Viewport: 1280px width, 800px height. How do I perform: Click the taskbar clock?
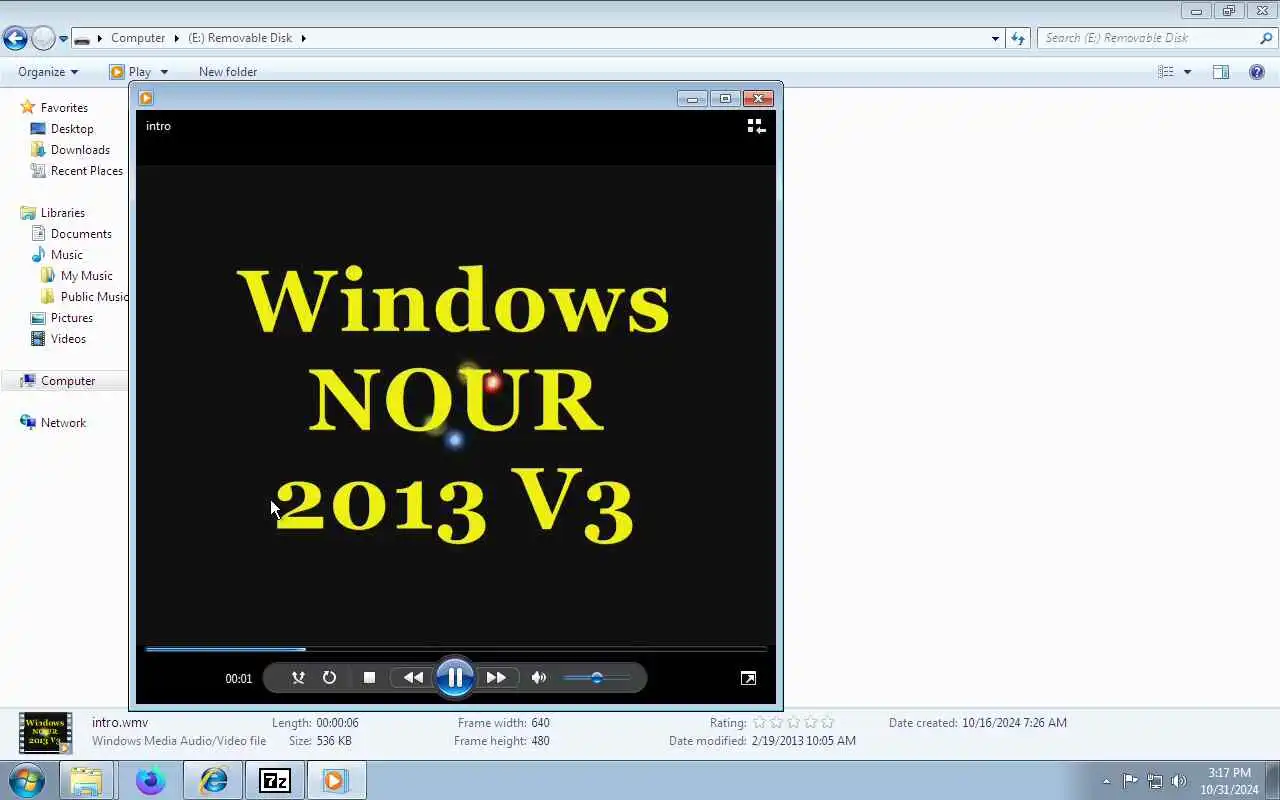[x=1229, y=781]
